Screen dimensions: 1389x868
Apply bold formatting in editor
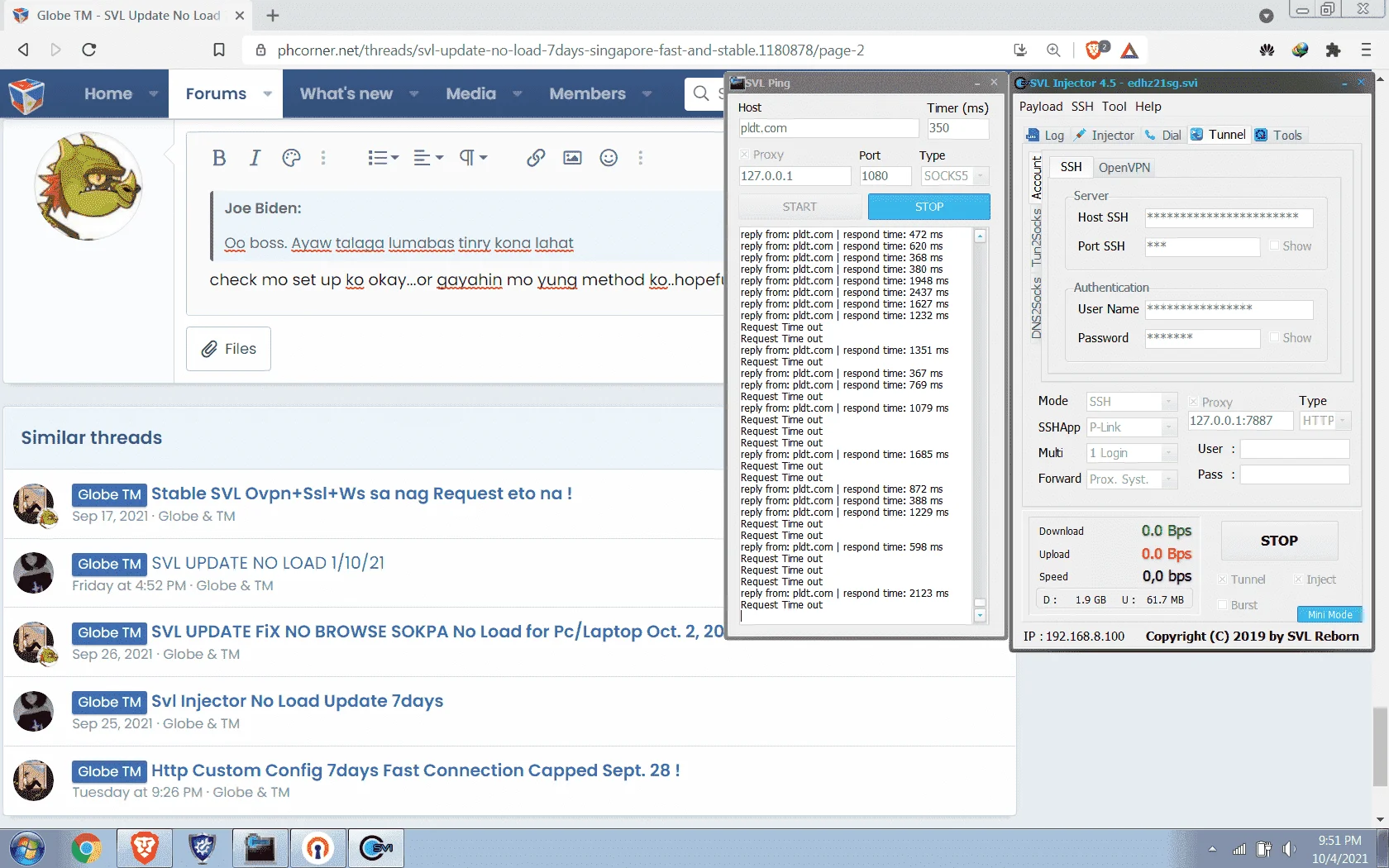tap(219, 158)
